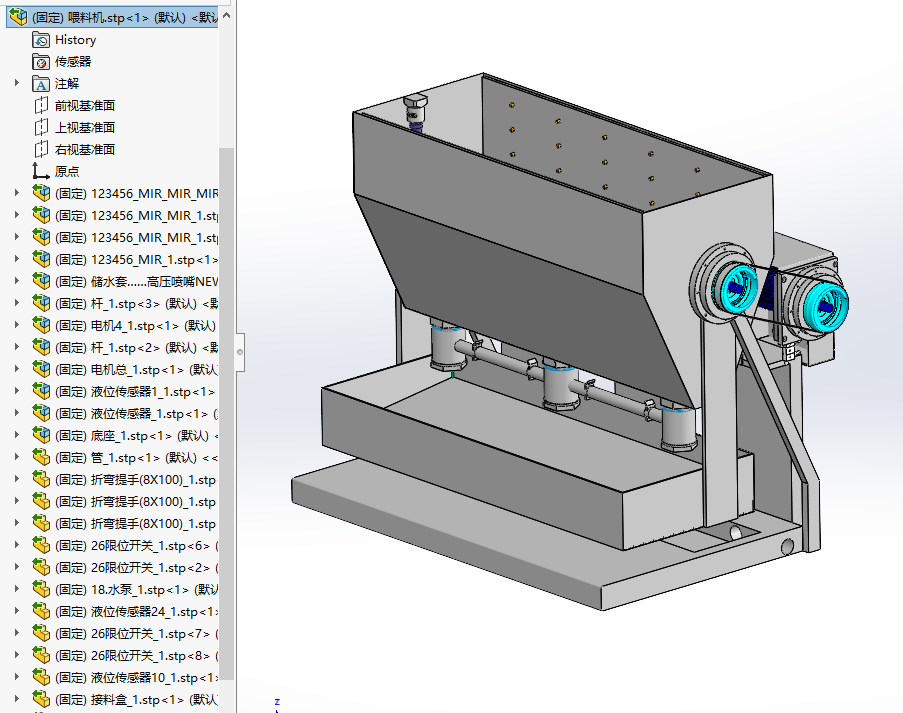The height and width of the screenshot is (713, 903).
Task: Select the 上视基准面 text label
Action: (85, 127)
